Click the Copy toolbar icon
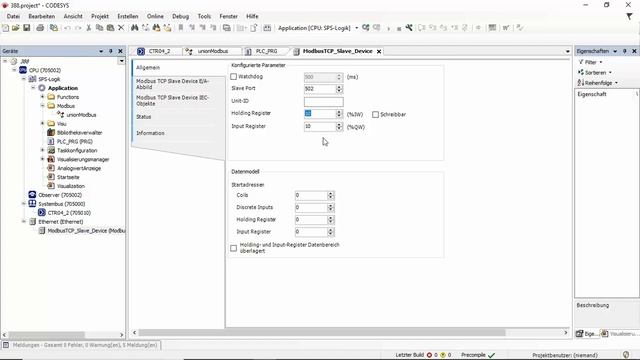 click(x=99, y=28)
